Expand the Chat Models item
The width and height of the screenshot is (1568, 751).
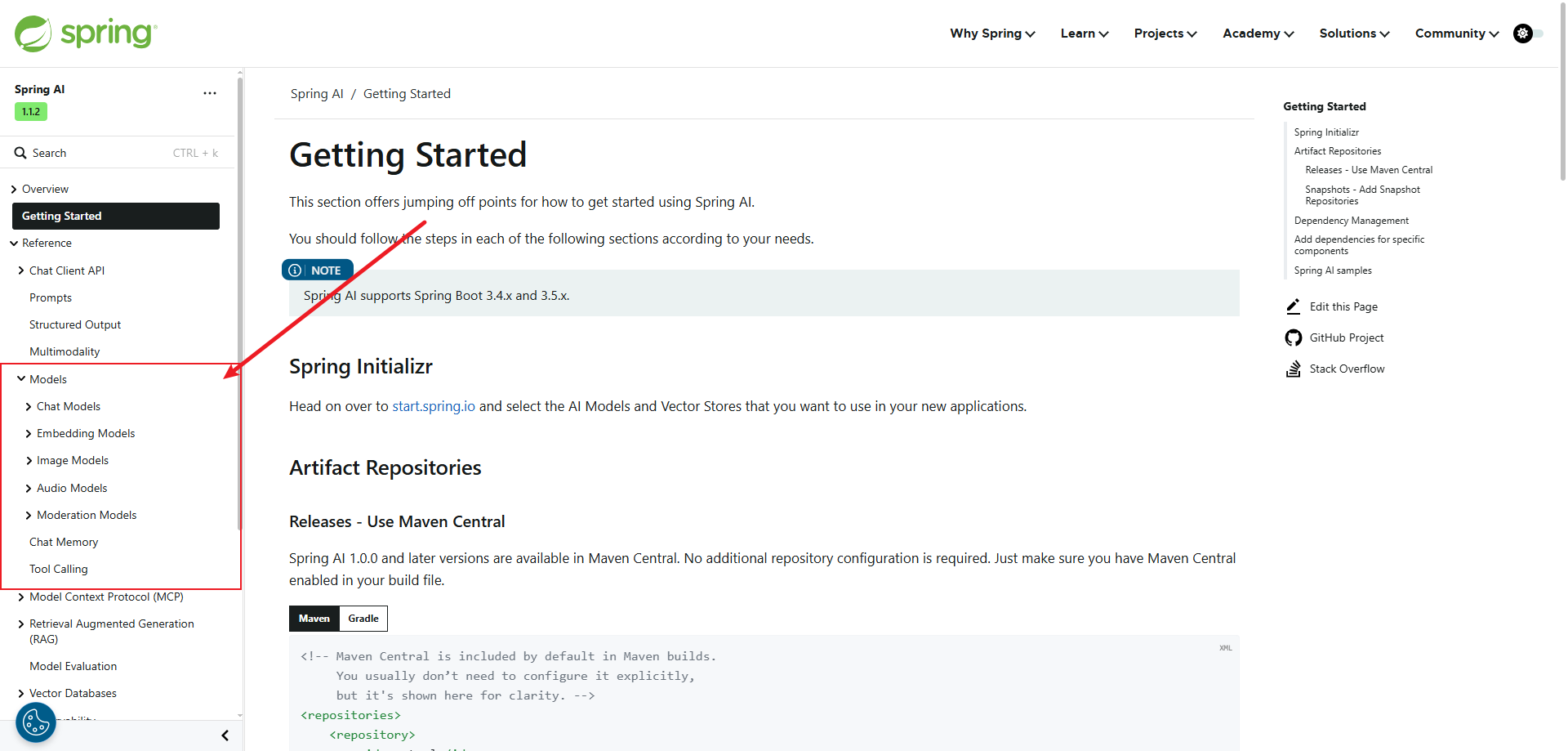[29, 406]
